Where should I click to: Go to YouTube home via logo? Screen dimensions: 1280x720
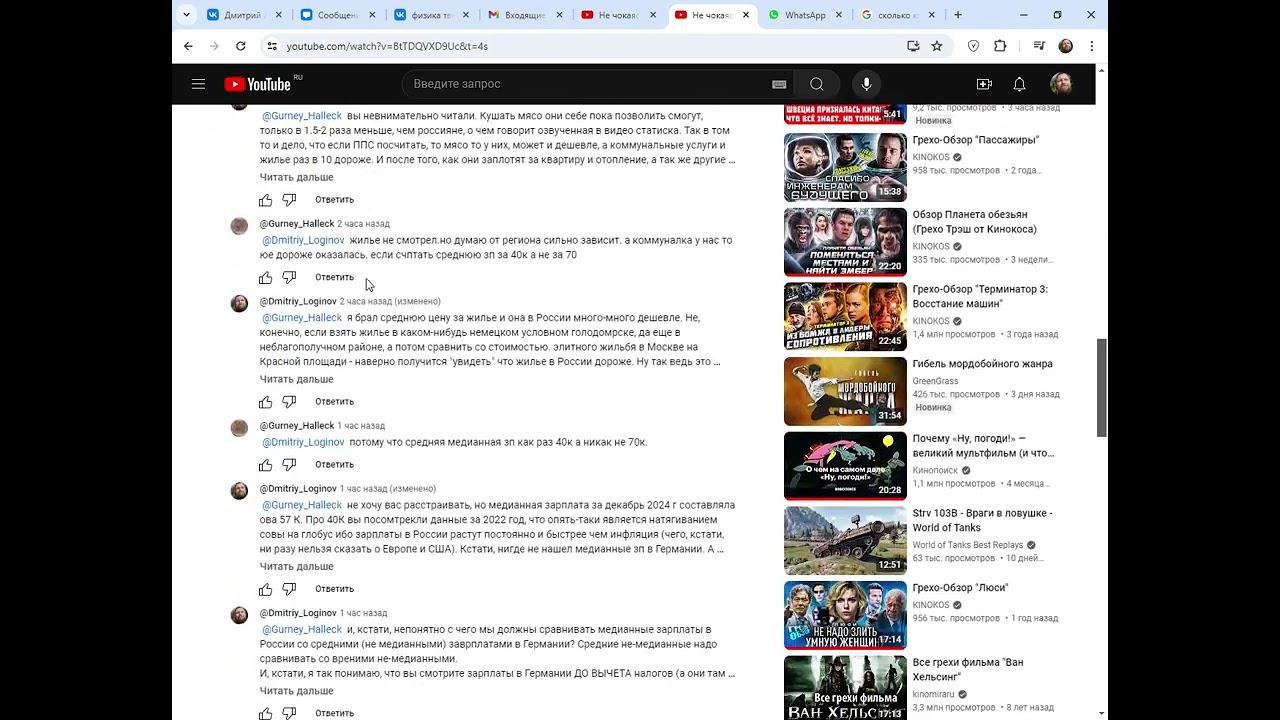click(x=257, y=84)
